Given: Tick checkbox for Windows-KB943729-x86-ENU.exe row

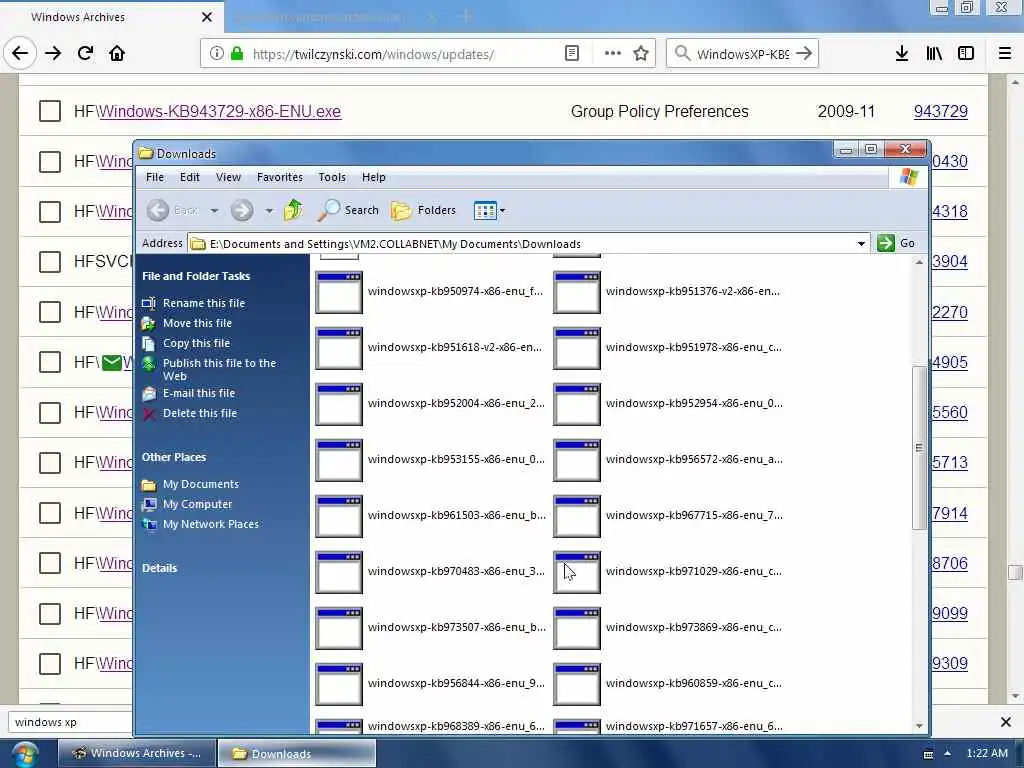Looking at the screenshot, I should [50, 111].
